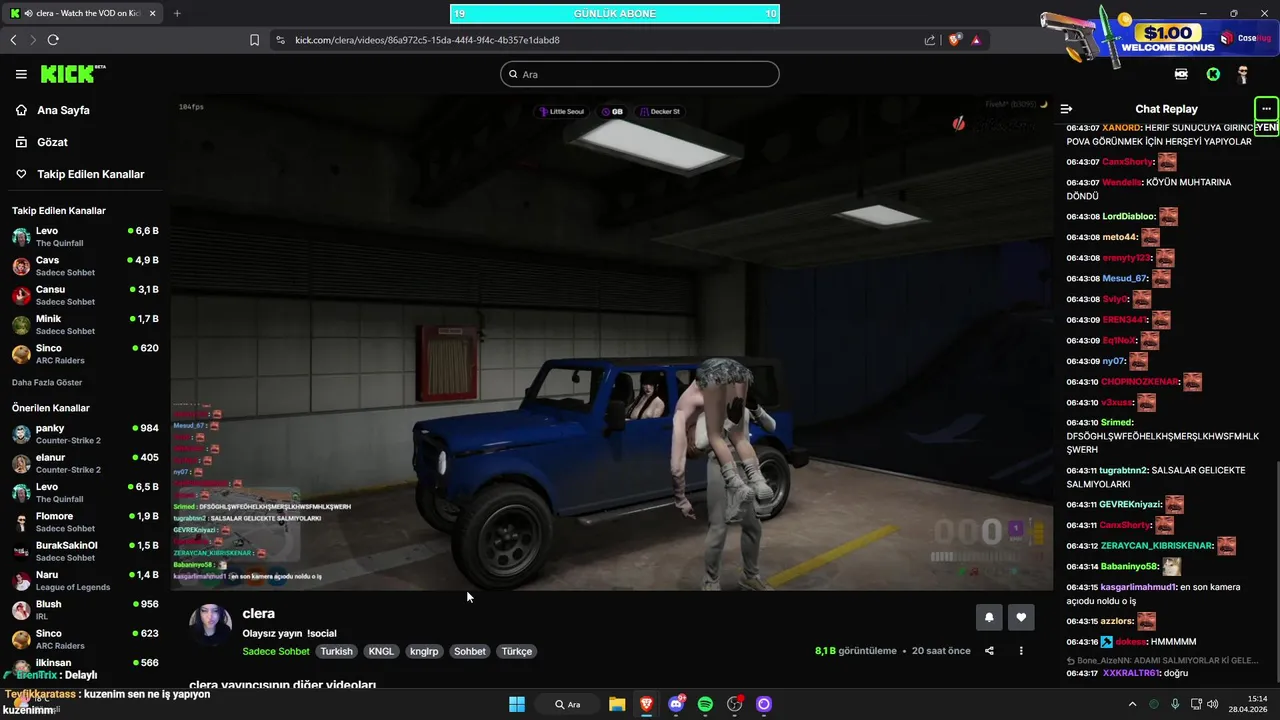Click kasgarlimahmud1 username in chat
Viewport: 1280px width, 720px height.
pos(1138,587)
